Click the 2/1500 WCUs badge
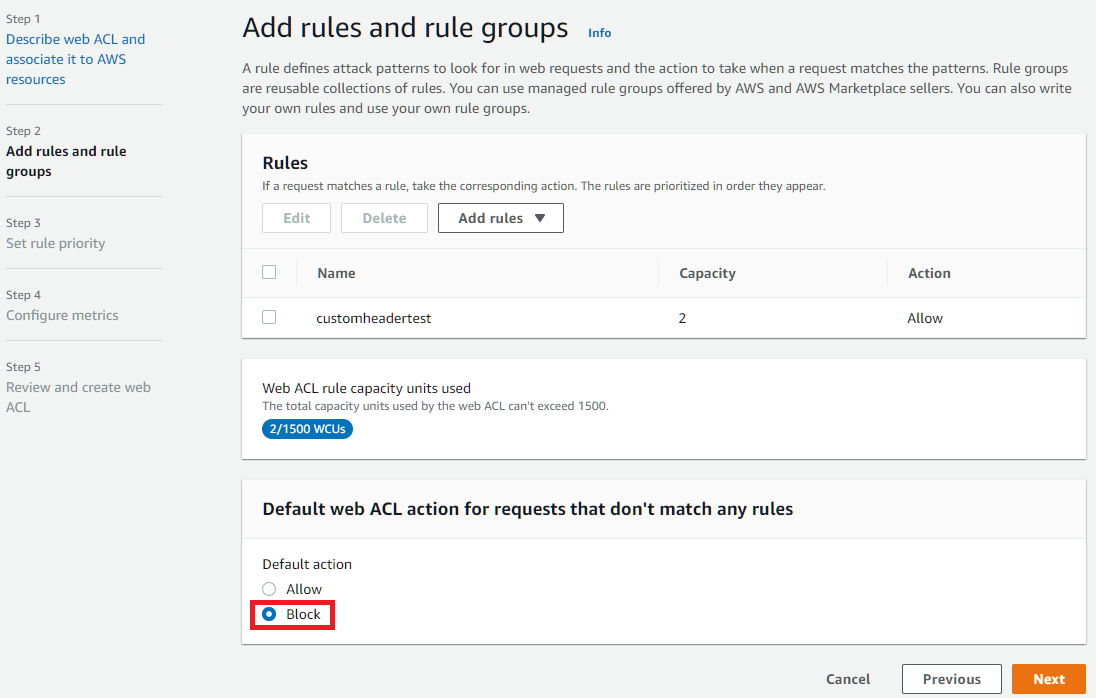This screenshot has height=698, width=1096. (x=307, y=429)
